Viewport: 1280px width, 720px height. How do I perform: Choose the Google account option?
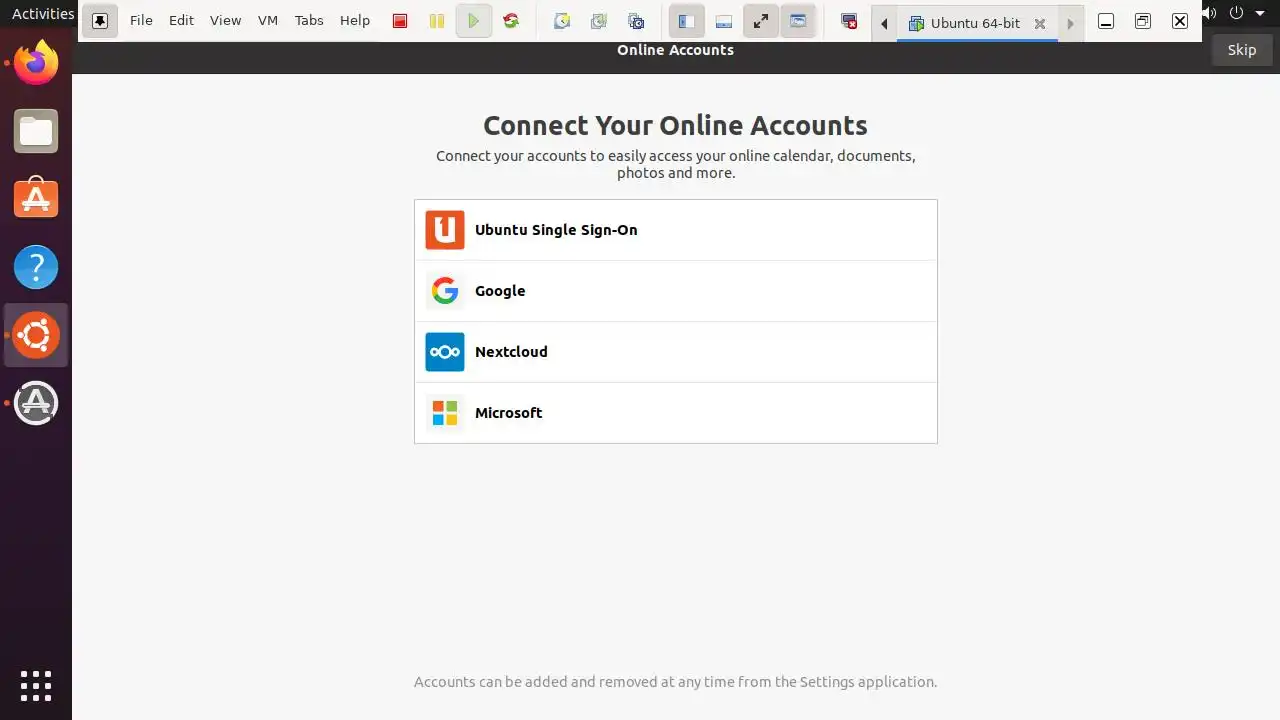676,291
